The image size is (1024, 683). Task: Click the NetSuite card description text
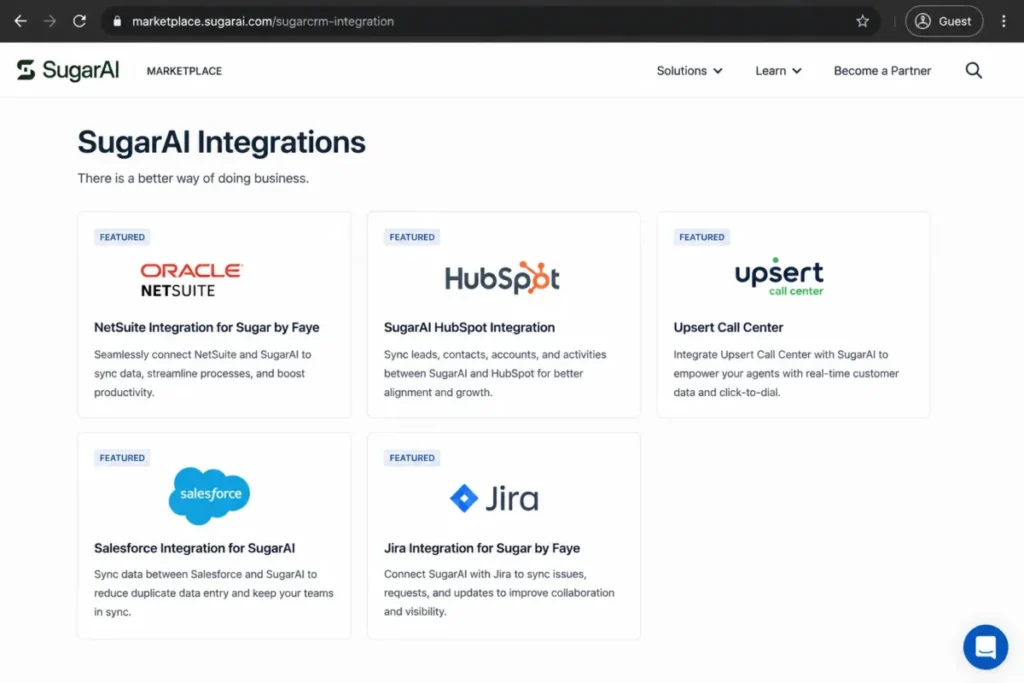(202, 373)
